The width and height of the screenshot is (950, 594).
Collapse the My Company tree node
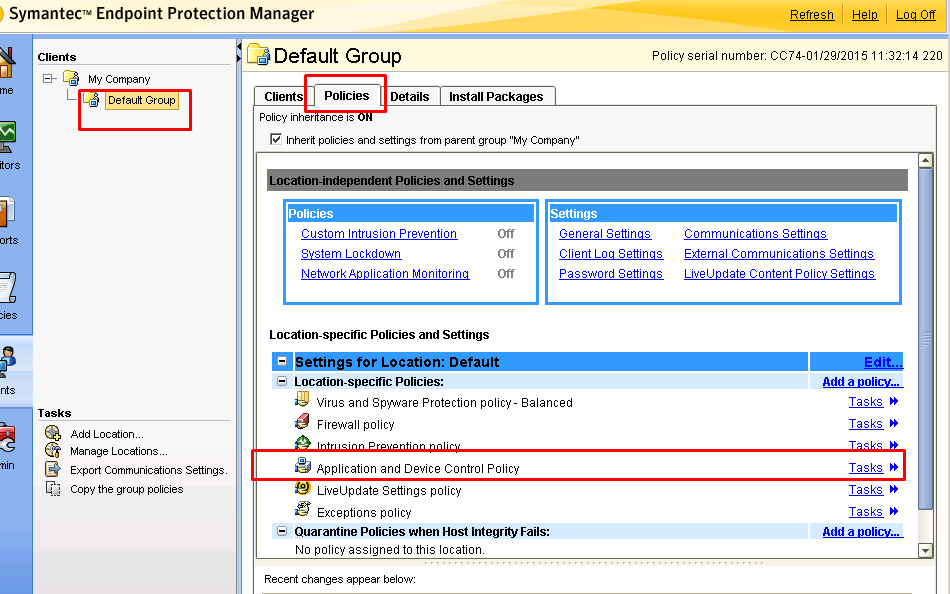(49, 79)
